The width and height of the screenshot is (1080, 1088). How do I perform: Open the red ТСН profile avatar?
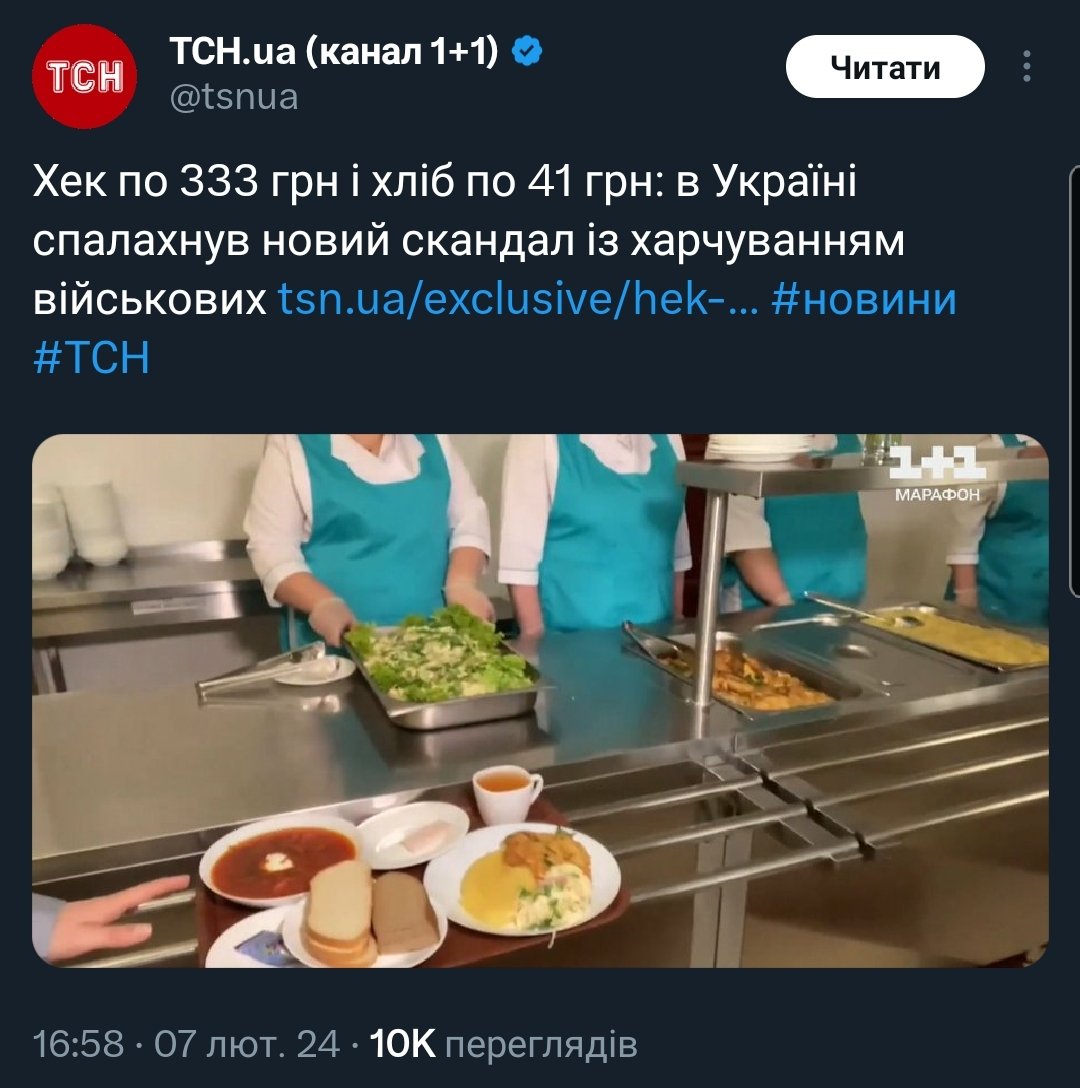pyautogui.click(x=84, y=76)
